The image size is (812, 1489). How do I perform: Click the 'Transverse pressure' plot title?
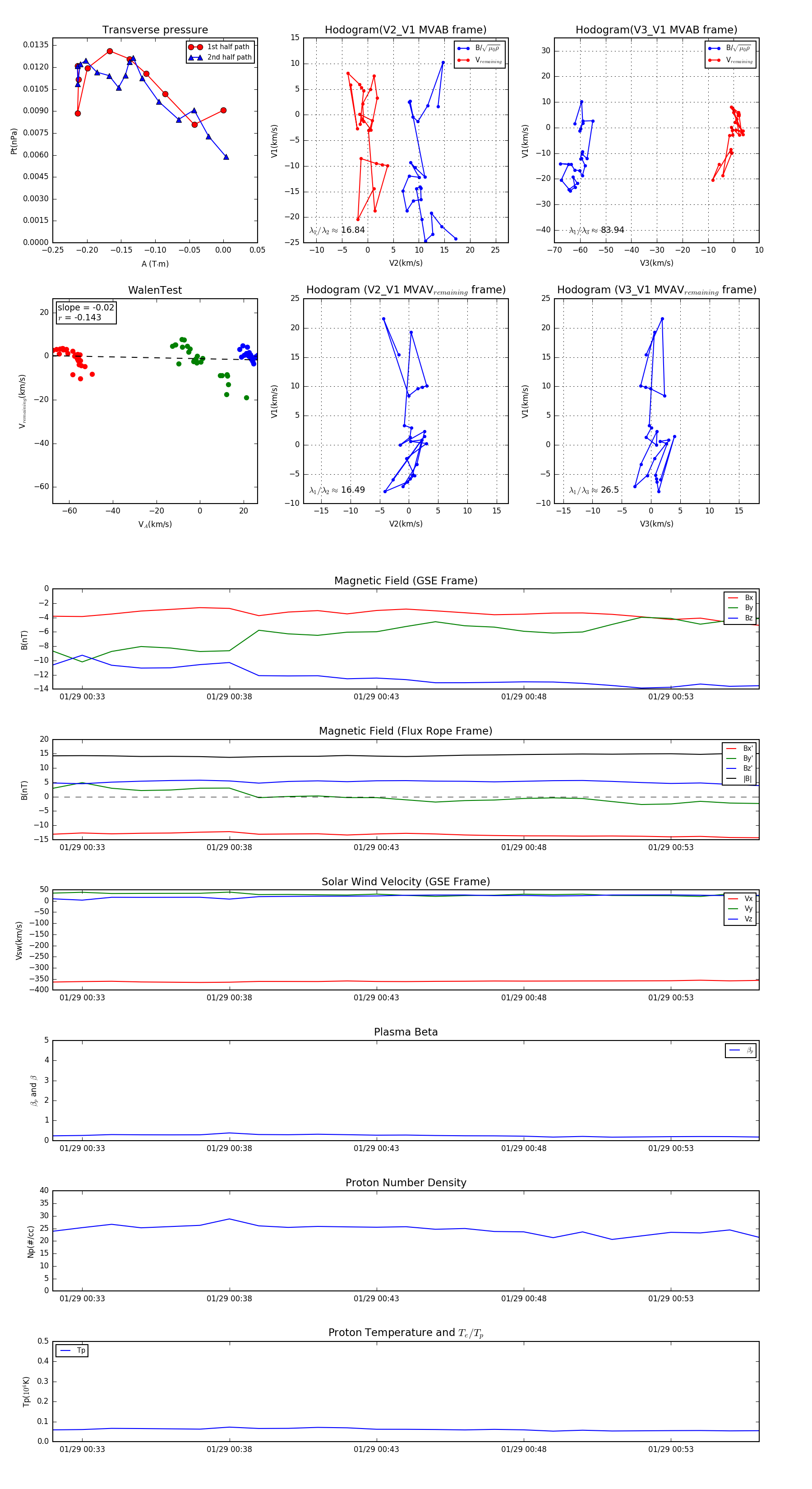click(155, 30)
